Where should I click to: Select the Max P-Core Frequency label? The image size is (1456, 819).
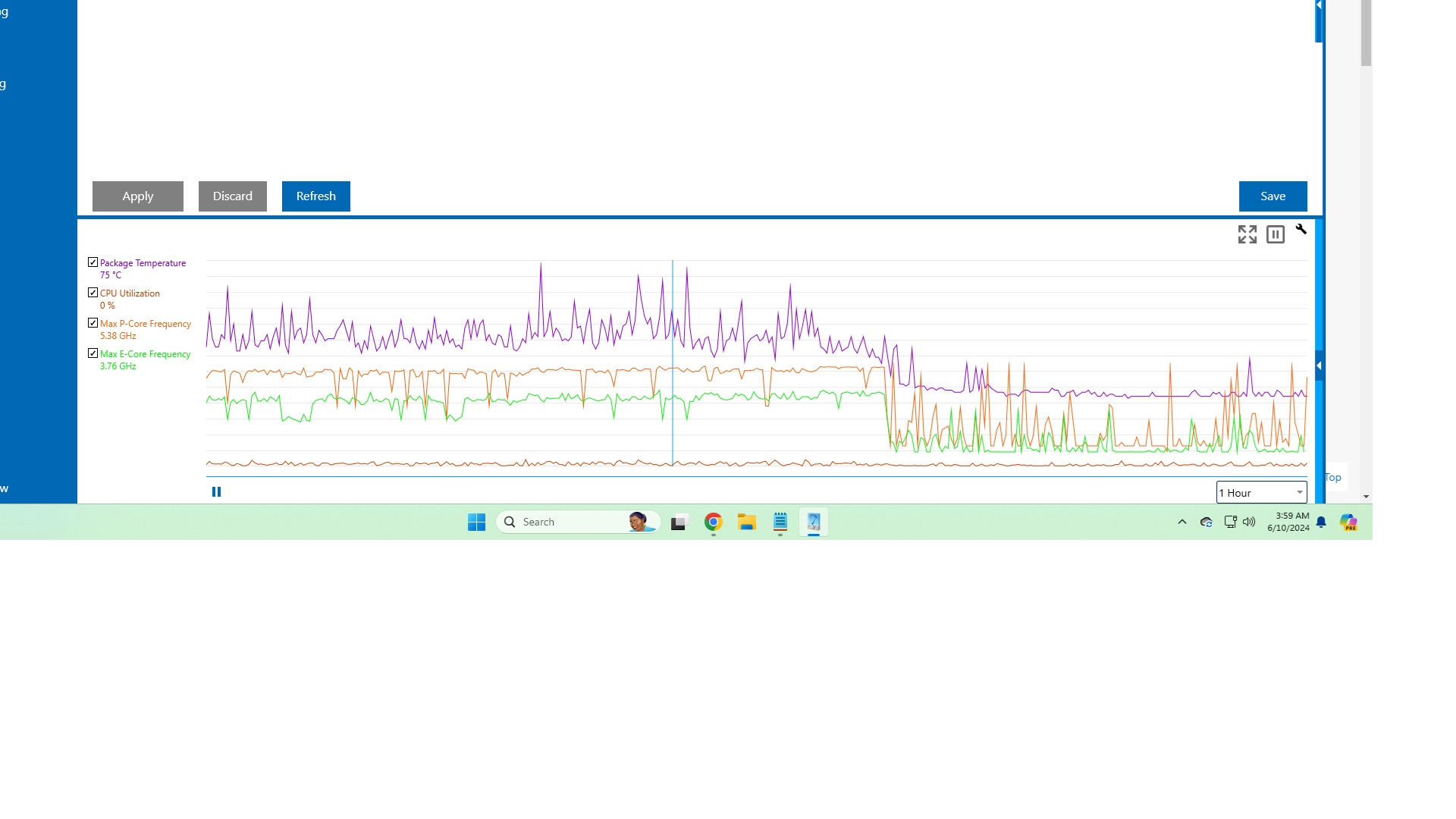pos(146,324)
